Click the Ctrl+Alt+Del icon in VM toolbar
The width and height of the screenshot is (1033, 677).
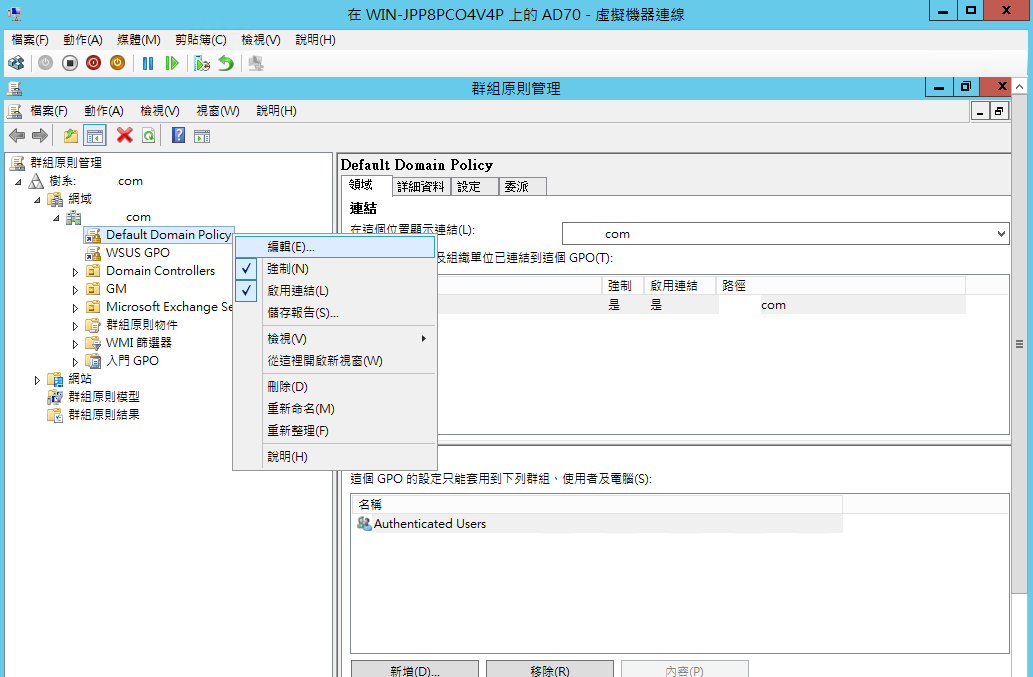click(x=15, y=63)
